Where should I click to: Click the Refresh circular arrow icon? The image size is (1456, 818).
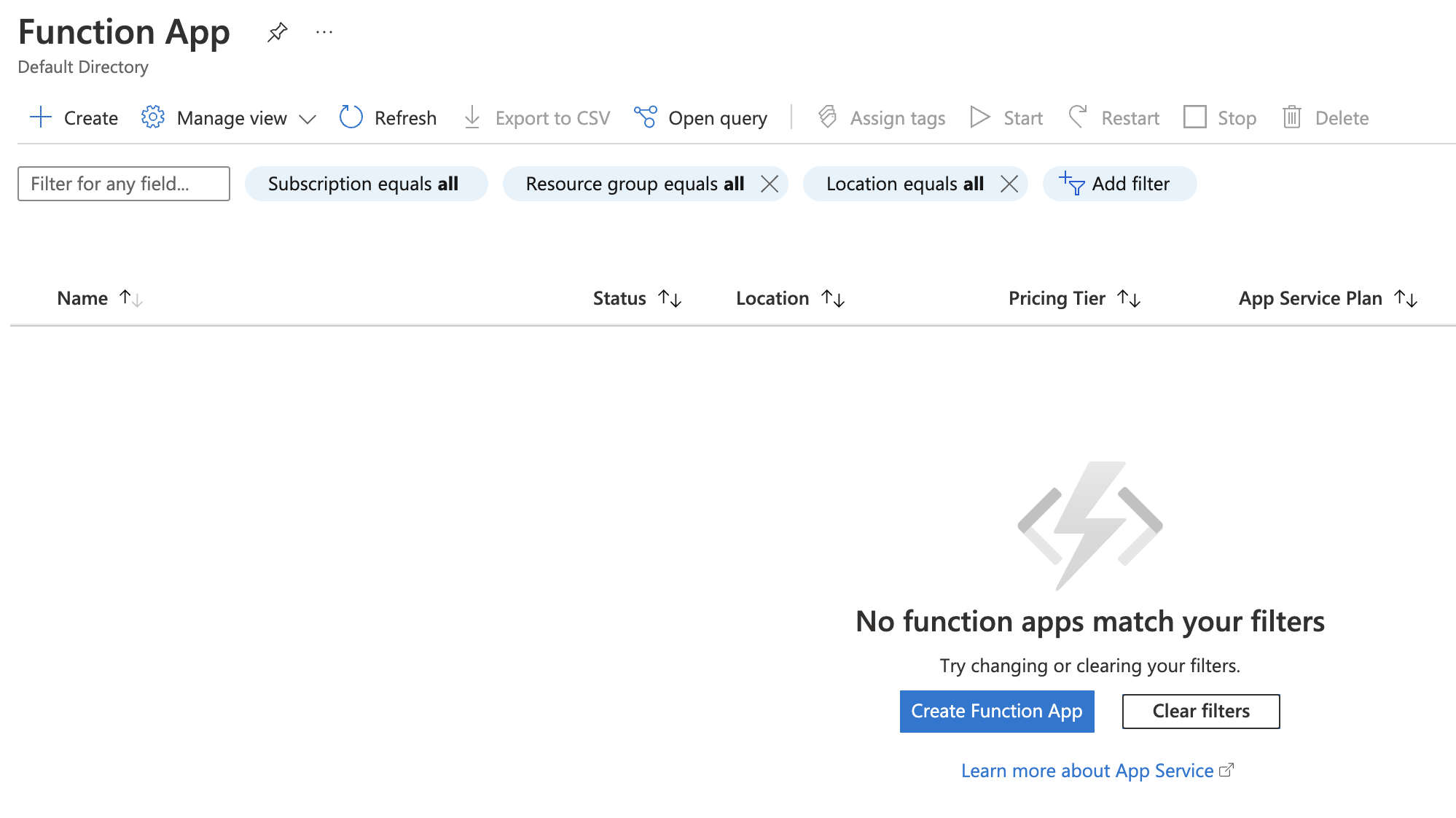point(351,117)
